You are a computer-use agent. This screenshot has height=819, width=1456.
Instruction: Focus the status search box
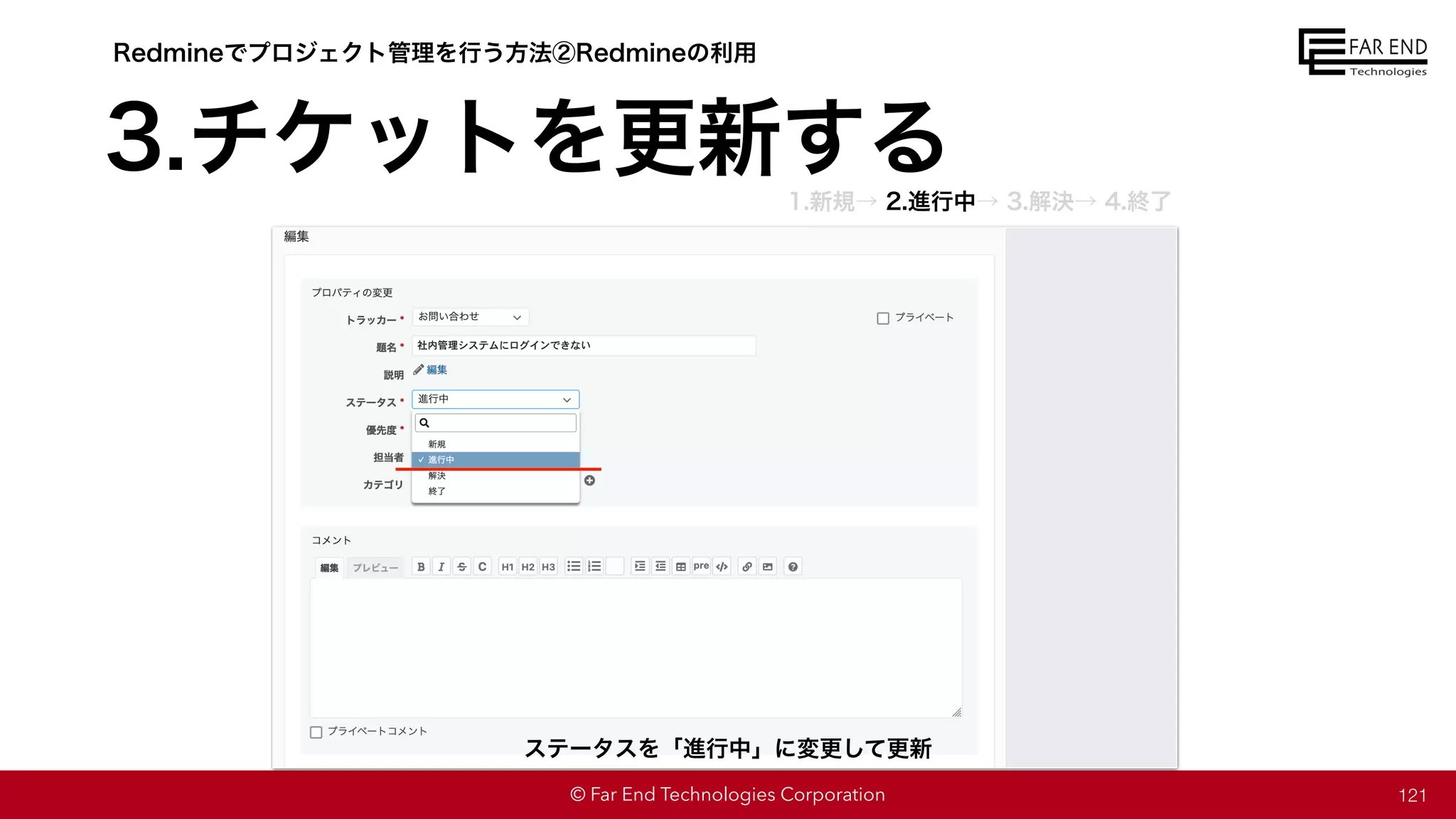tap(496, 423)
